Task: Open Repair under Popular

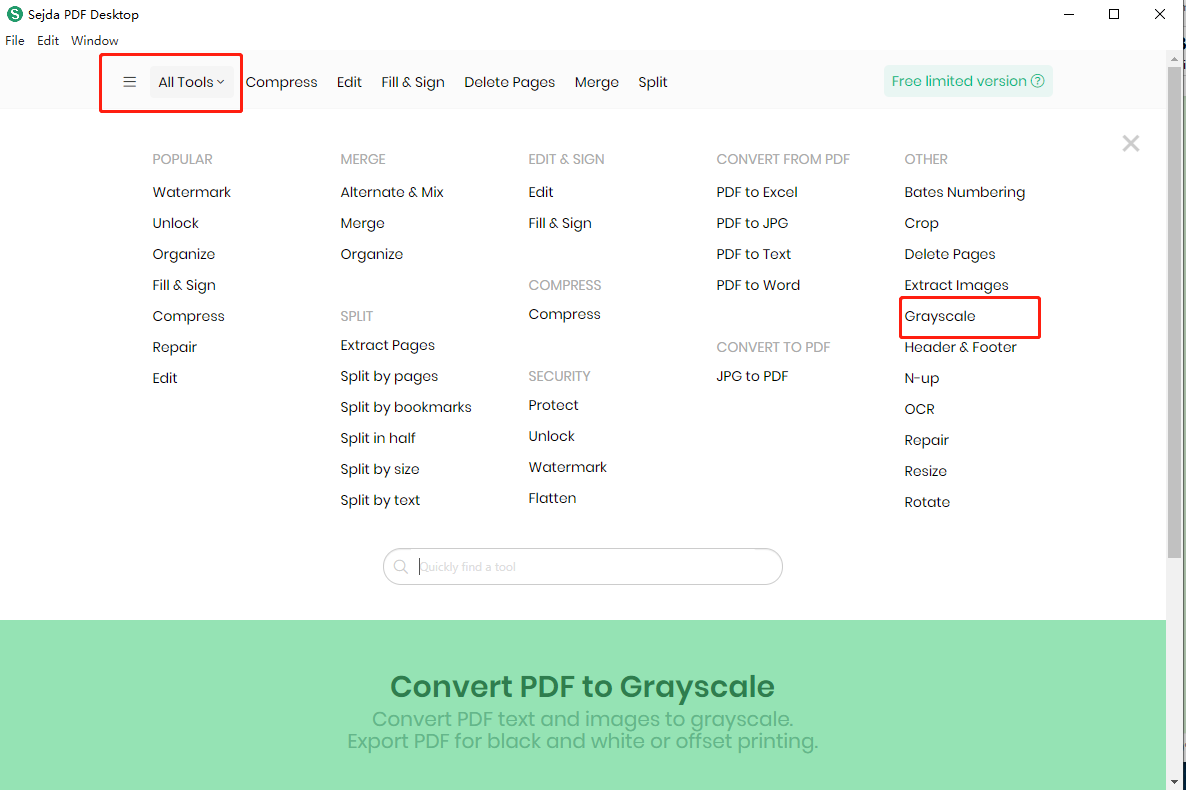Action: [x=175, y=347]
